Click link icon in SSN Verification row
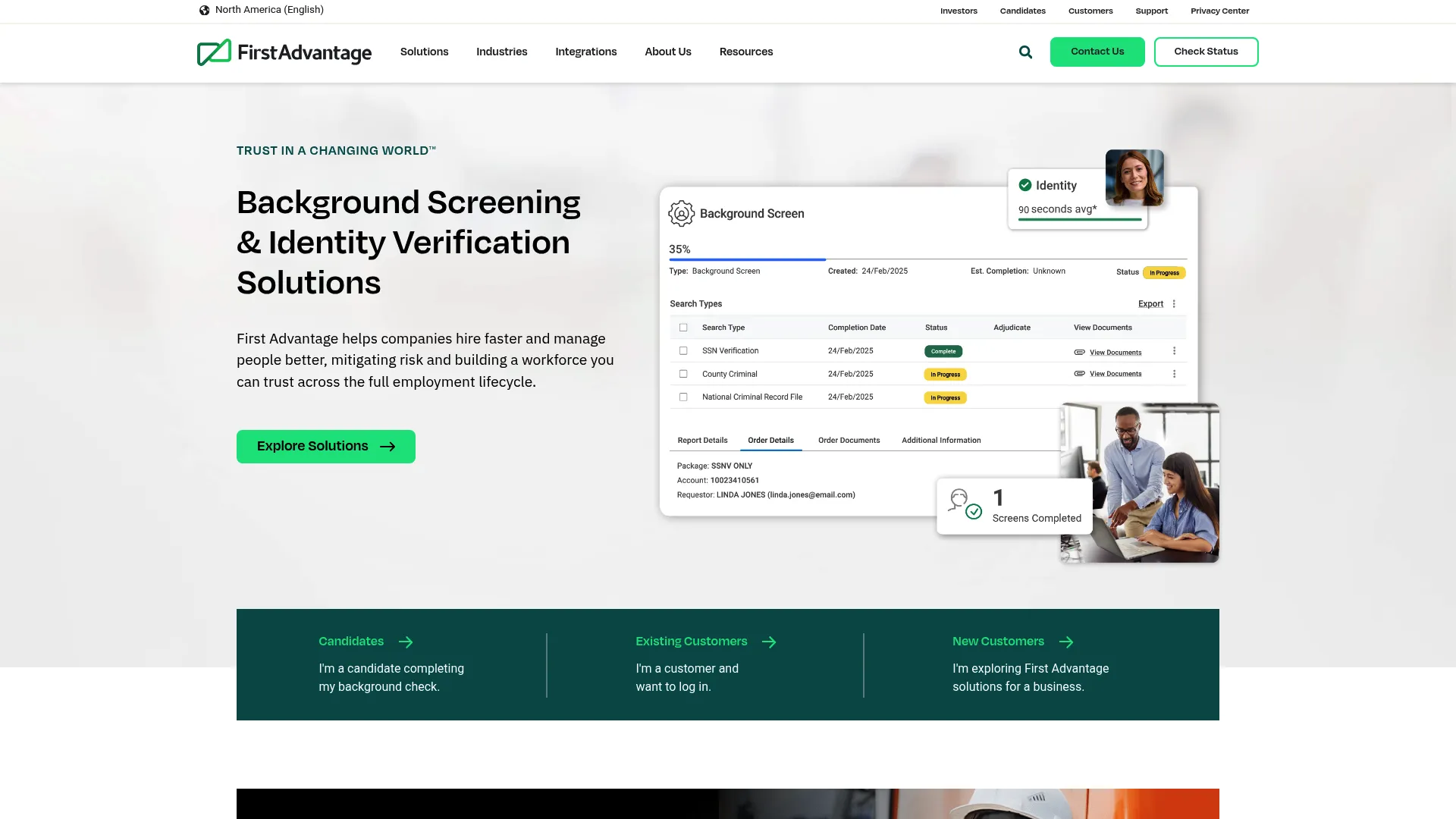The image size is (1456, 819). 1079,352
